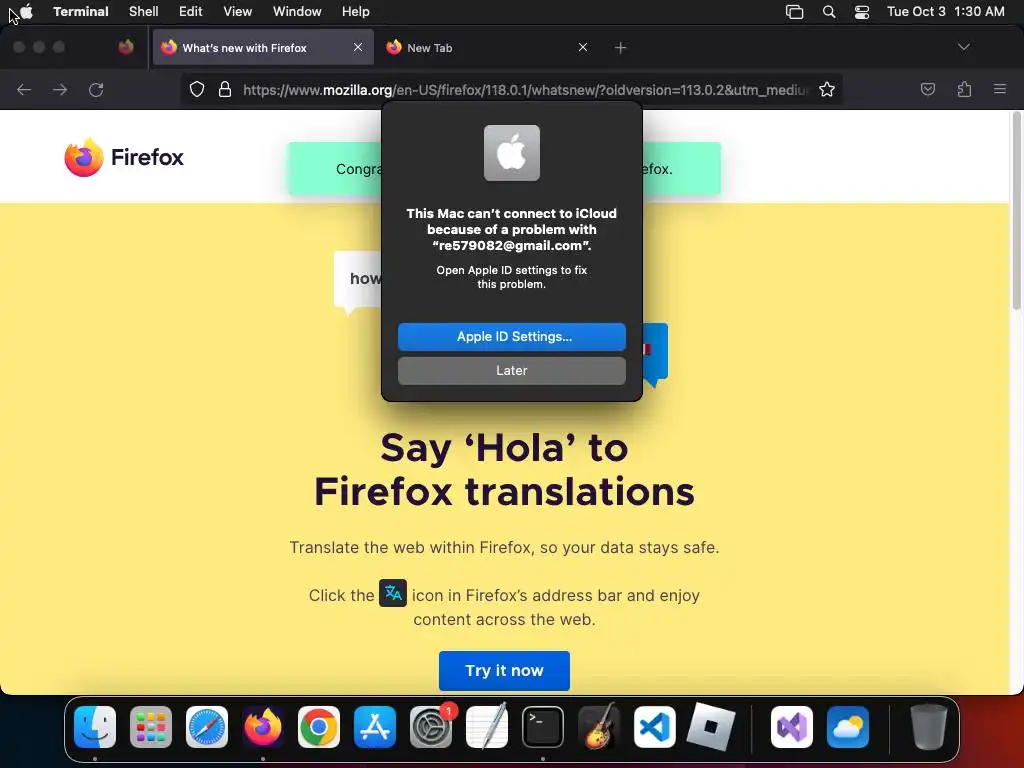Open Control Center in menu bar
This screenshot has height=768, width=1024.
tap(862, 12)
